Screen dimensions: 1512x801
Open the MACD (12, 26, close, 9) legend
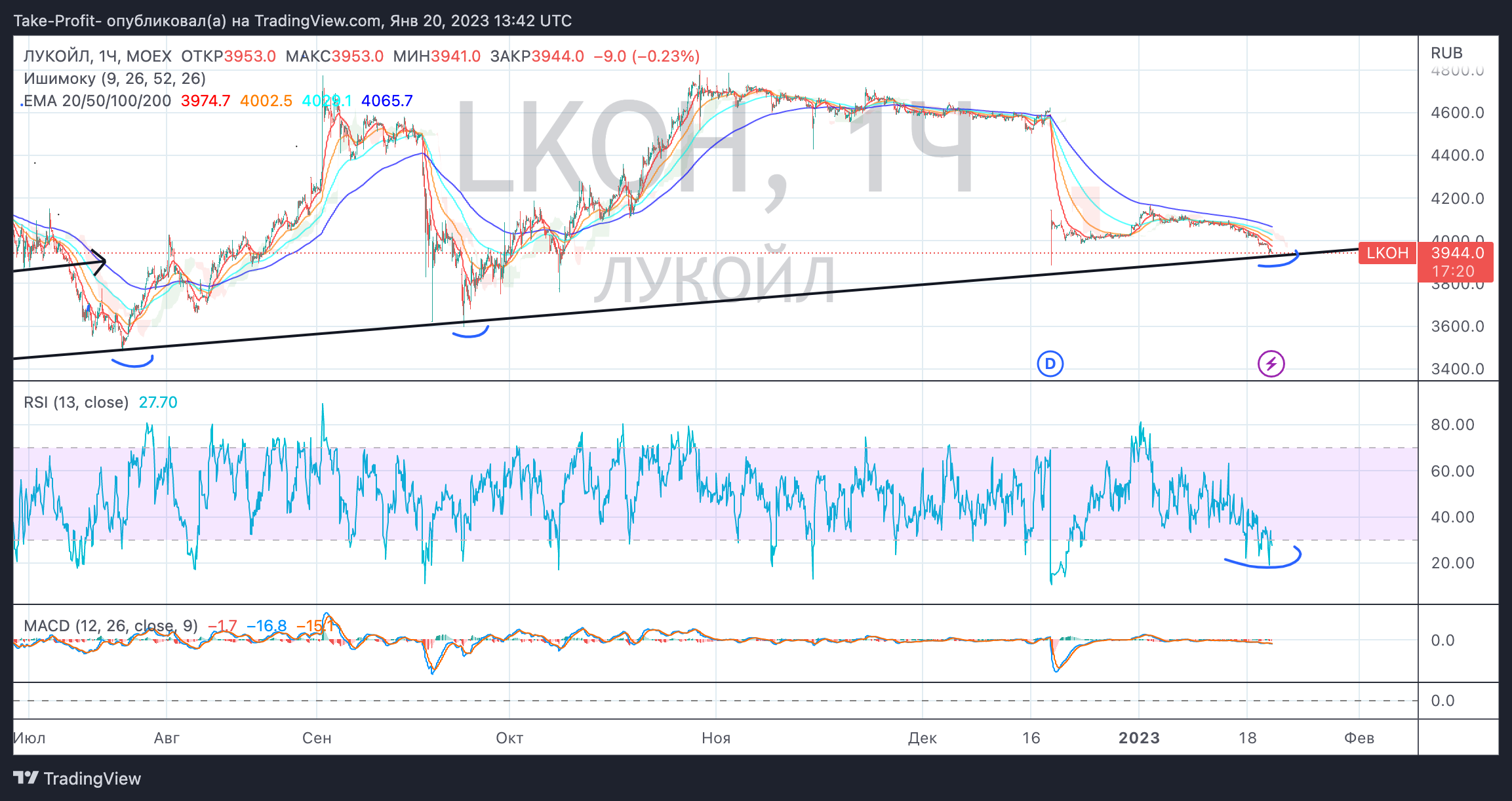[x=110, y=626]
